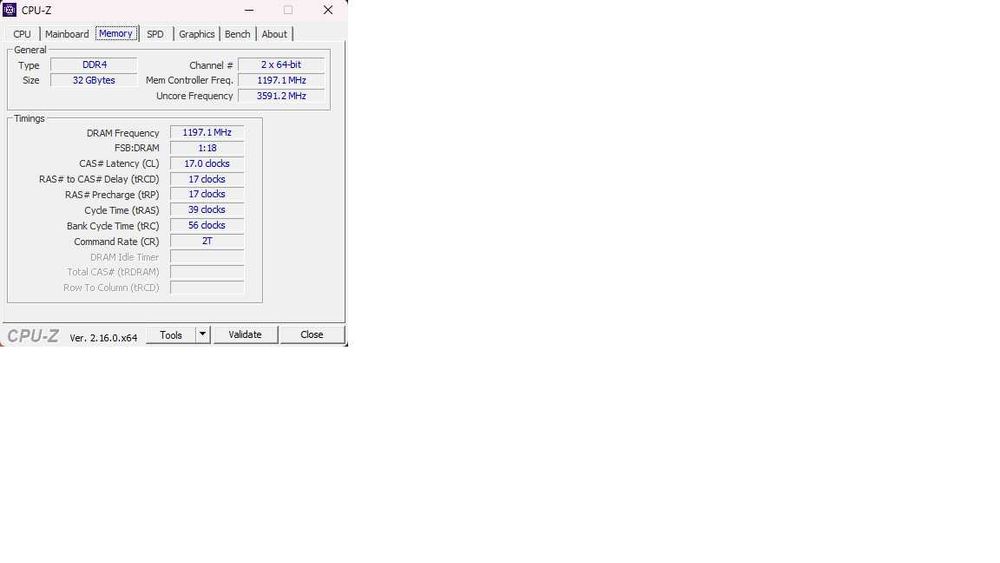Click the empty Row To Column field
Screen dimensions: 1000x563
click(207, 288)
